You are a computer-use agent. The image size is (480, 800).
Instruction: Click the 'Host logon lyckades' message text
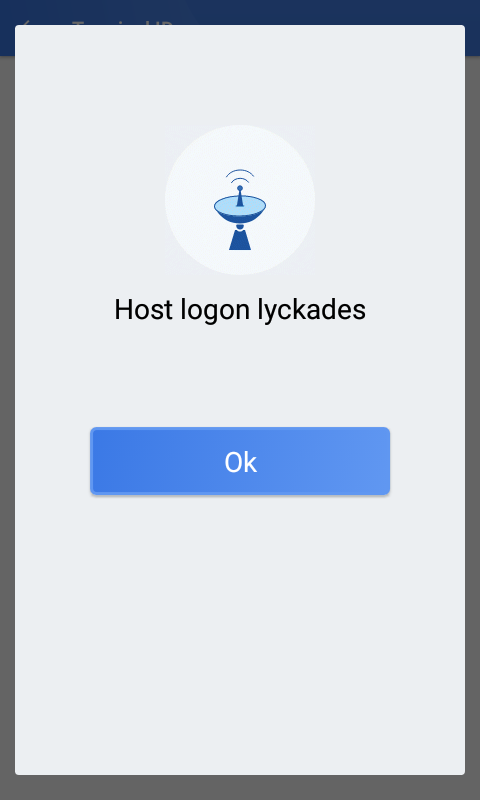coord(240,310)
